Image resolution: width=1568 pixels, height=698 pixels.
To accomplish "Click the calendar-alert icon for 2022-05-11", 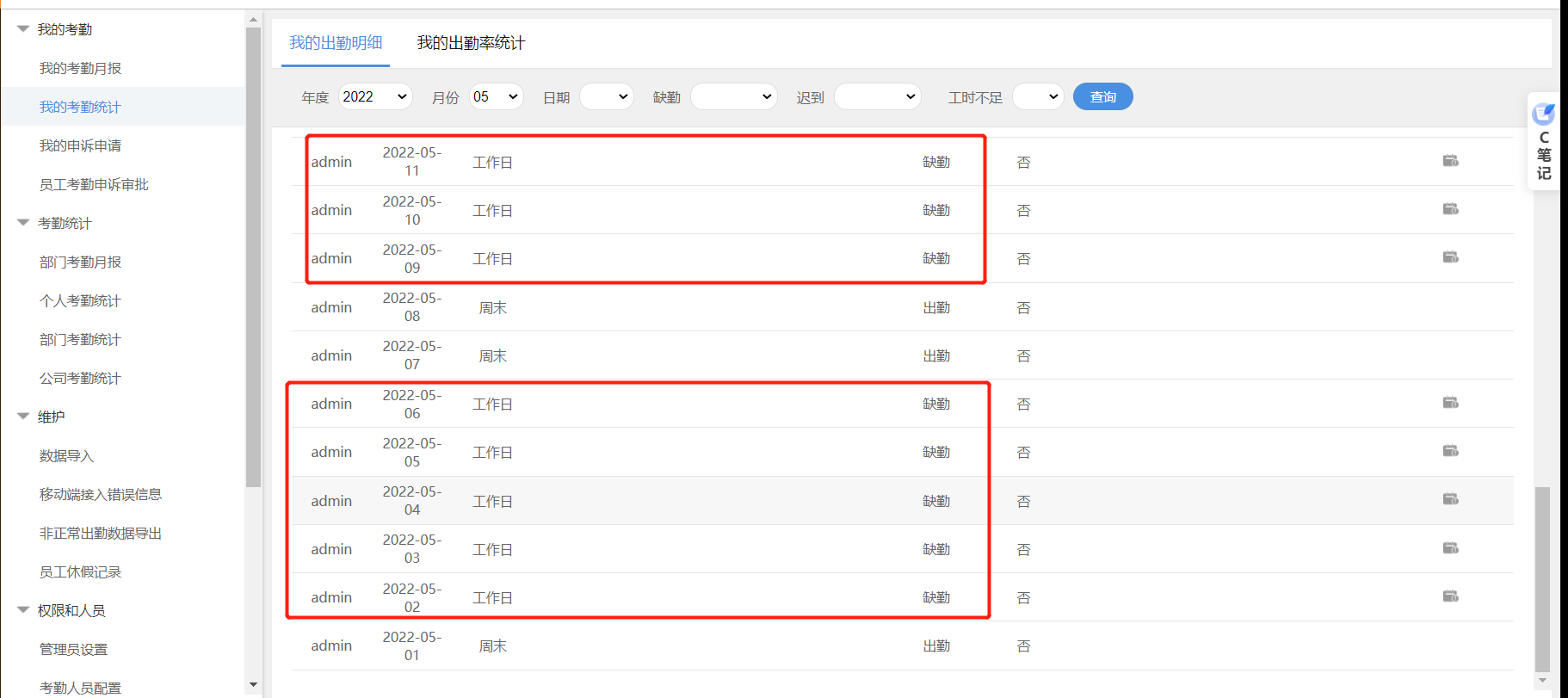I will pyautogui.click(x=1450, y=161).
